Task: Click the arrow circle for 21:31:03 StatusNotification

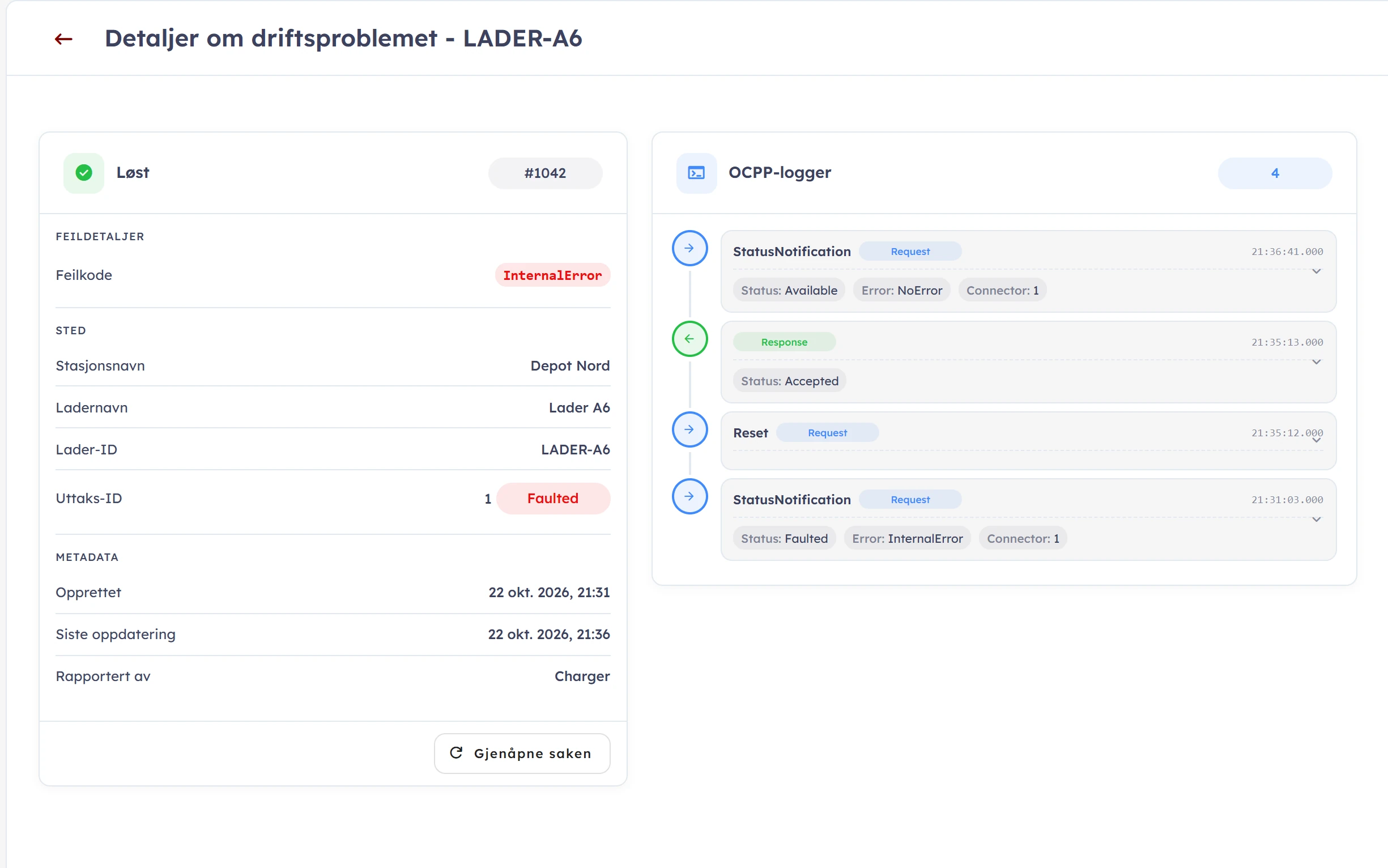Action: pyautogui.click(x=689, y=496)
